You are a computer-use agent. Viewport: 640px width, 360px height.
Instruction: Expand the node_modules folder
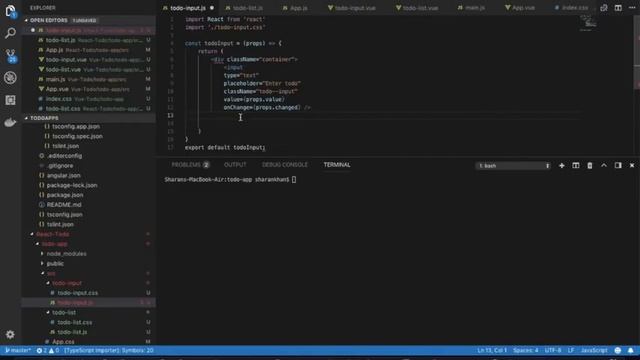[x=66, y=253]
